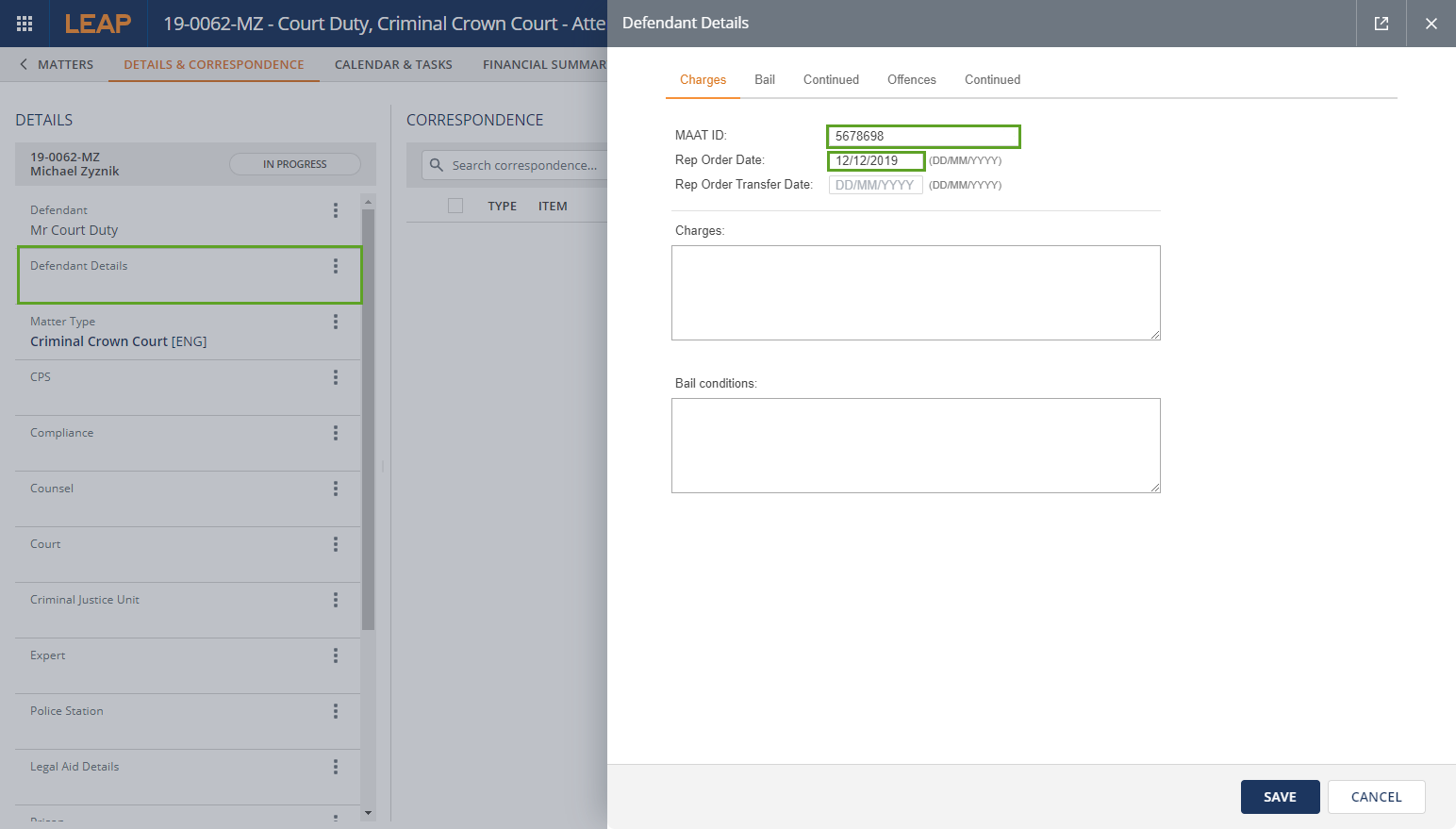This screenshot has height=829, width=1456.
Task: Tick the select-all correspondence checkbox
Action: coord(455,206)
